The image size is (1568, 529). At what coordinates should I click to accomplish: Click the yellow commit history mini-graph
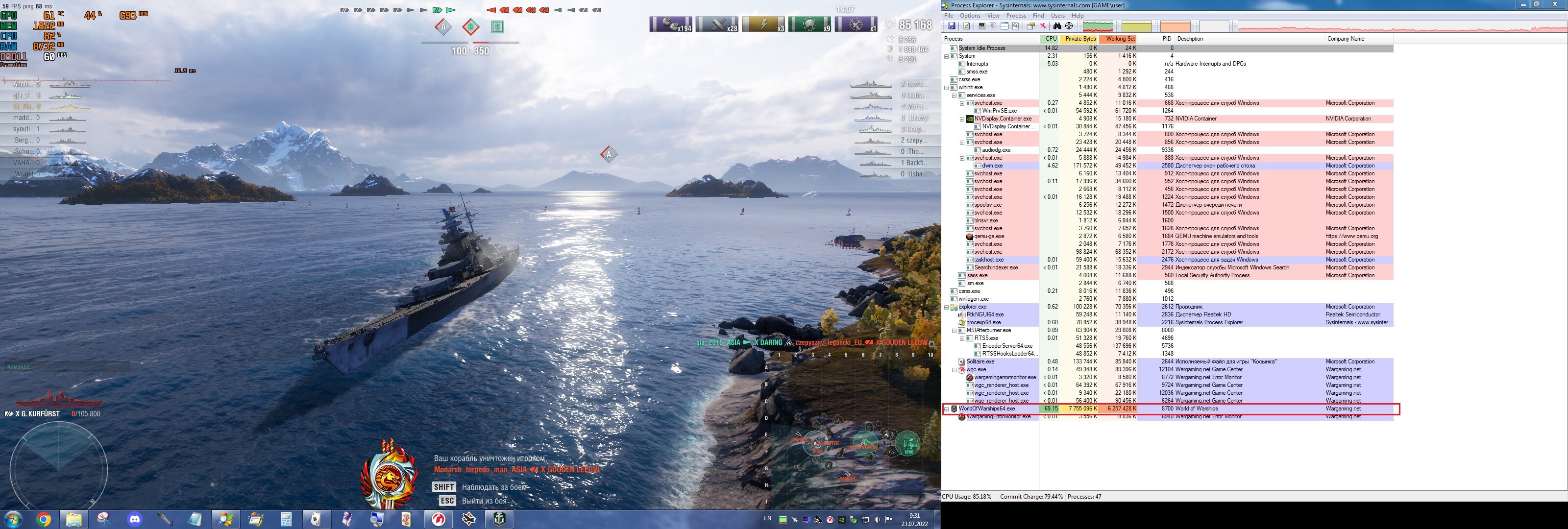(x=1137, y=27)
